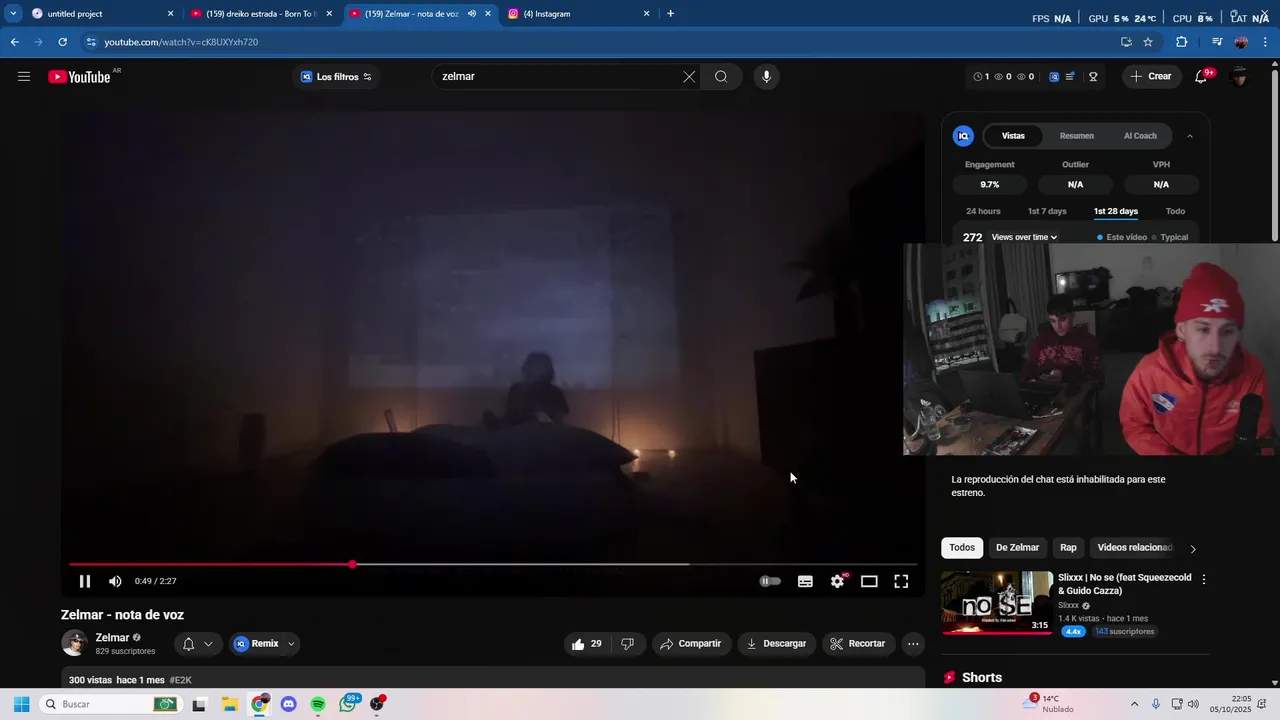The width and height of the screenshot is (1280, 720).
Task: Click the vidIQ clock counter
Action: (981, 77)
